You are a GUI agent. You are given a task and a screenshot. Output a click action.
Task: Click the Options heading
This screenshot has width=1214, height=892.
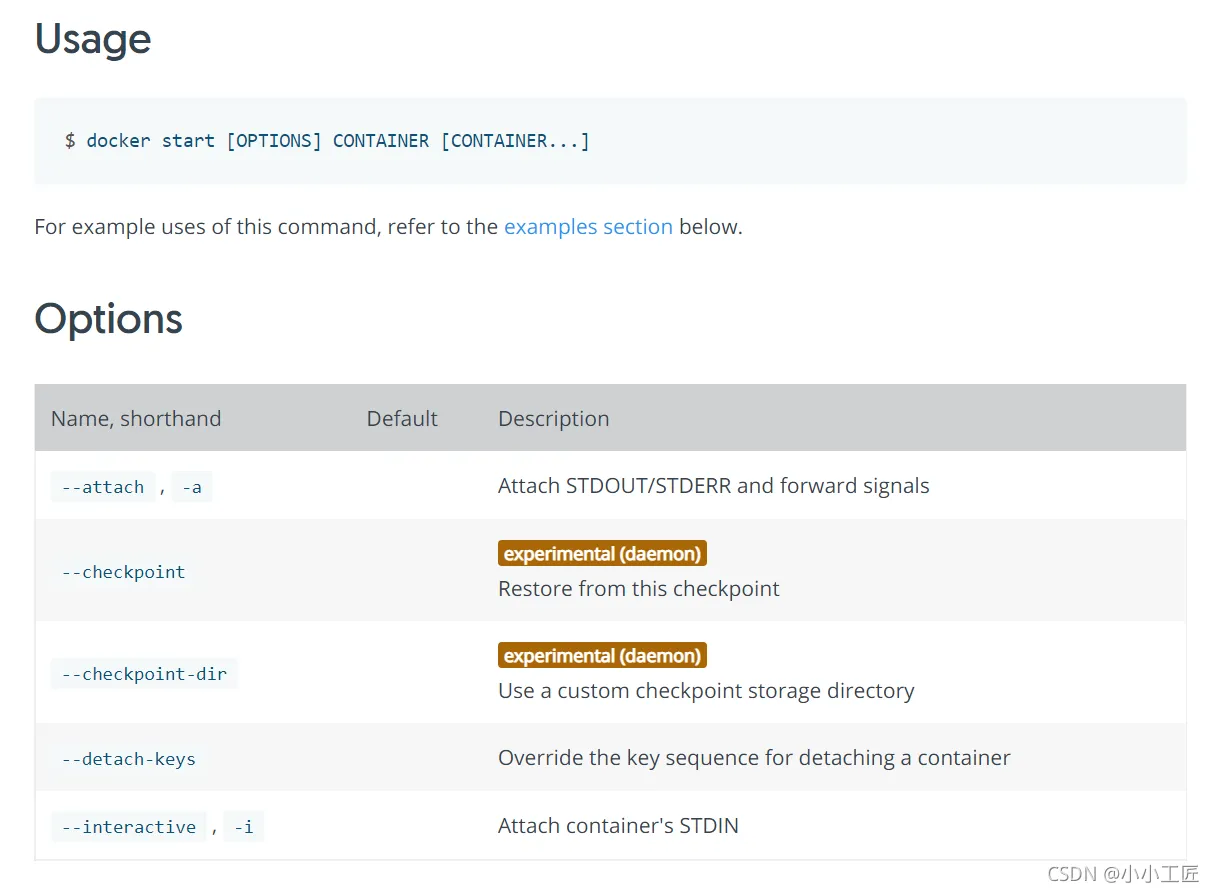pyautogui.click(x=108, y=319)
